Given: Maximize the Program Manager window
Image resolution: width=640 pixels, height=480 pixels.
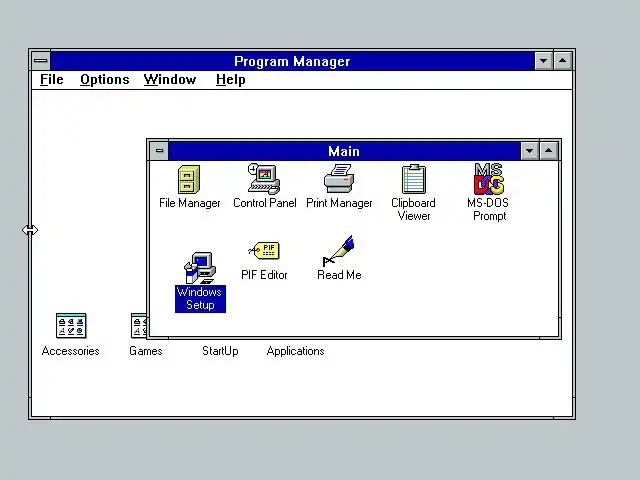Looking at the screenshot, I should pyautogui.click(x=562, y=61).
